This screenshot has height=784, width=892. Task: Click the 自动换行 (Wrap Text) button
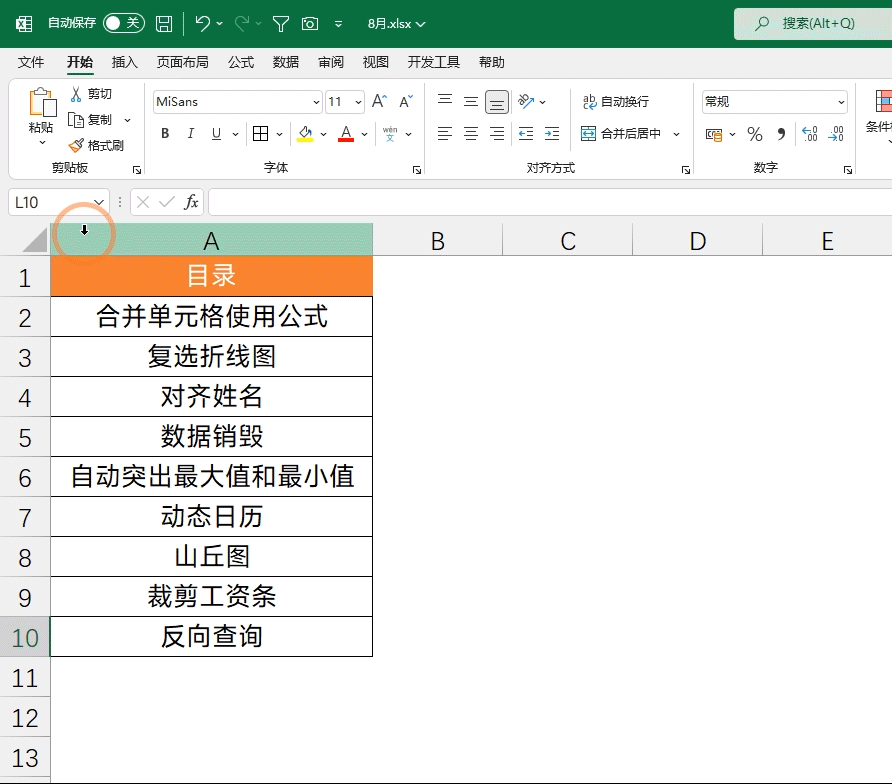click(x=616, y=102)
